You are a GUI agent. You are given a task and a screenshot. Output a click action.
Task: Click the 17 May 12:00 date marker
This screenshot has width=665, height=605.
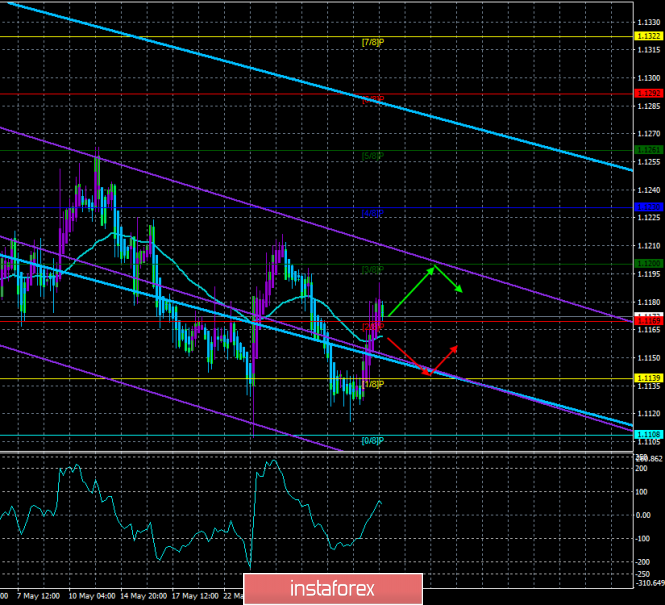point(196,596)
